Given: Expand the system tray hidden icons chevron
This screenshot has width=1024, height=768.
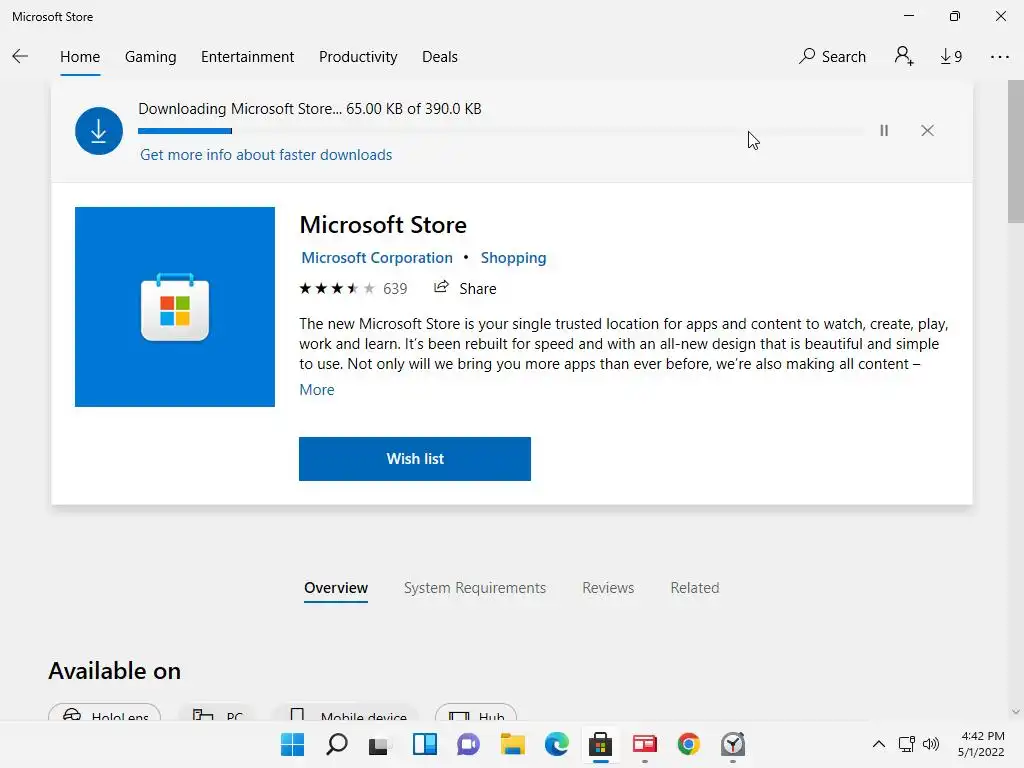Looking at the screenshot, I should 879,744.
